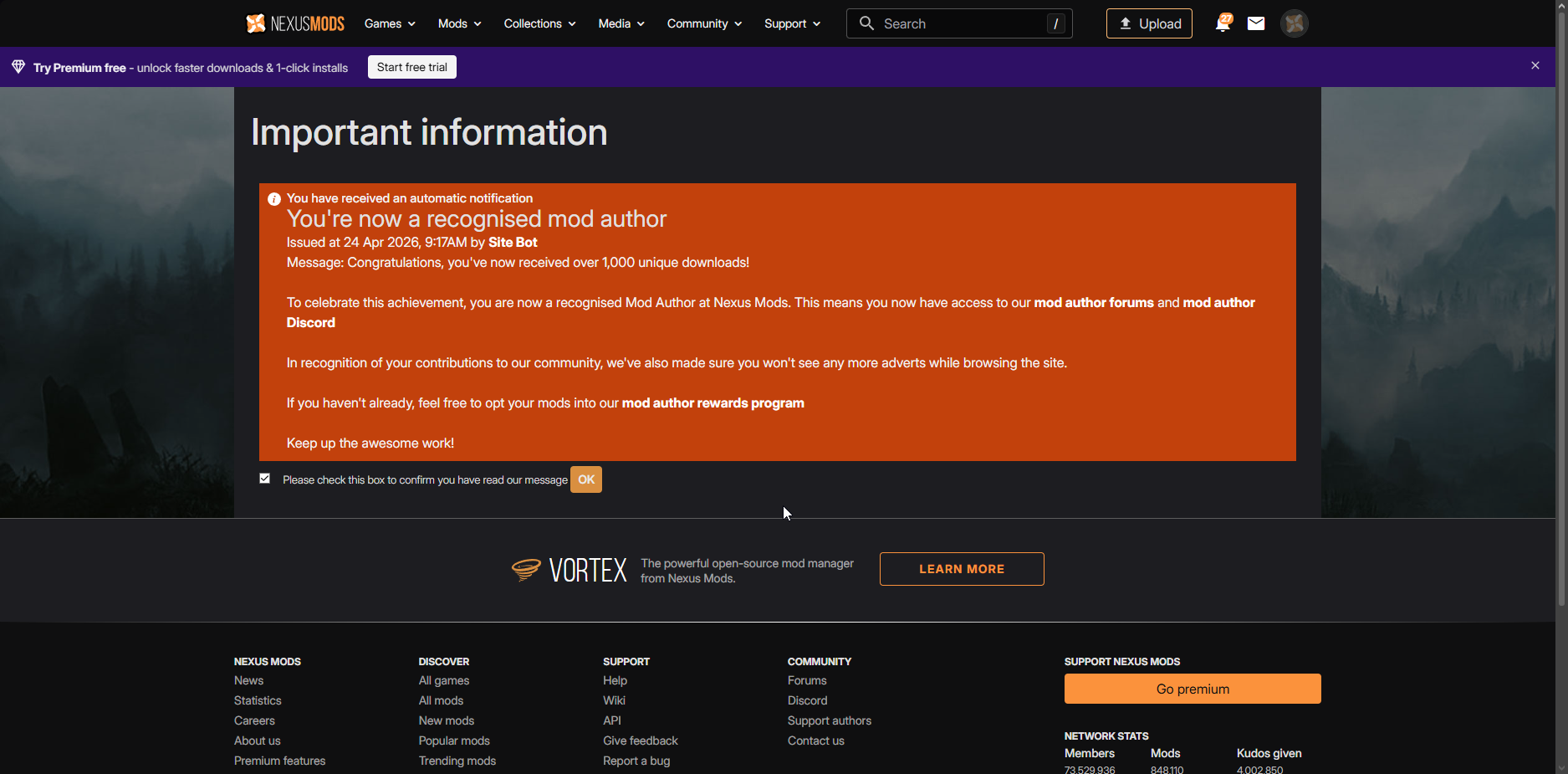1568x774 pixels.
Task: Expand the Community dropdown menu
Action: 705,23
